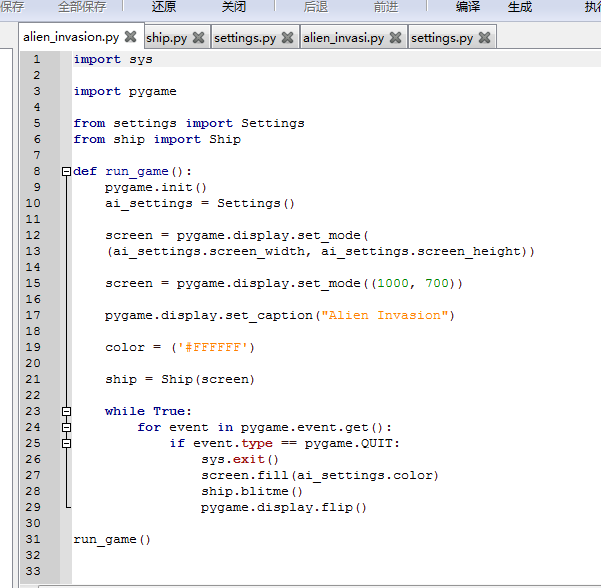
Task: Close the ship.py tab
Action: pos(198,38)
